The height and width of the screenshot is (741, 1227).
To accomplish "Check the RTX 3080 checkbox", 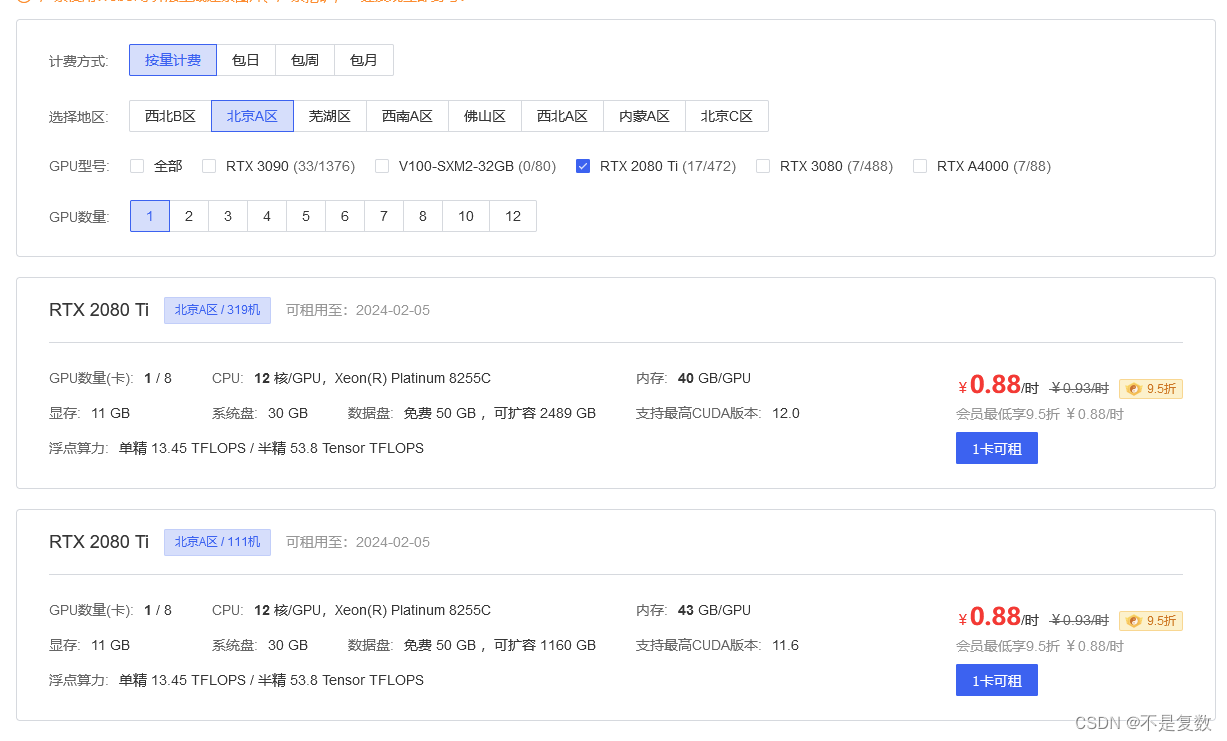I will click(x=763, y=166).
